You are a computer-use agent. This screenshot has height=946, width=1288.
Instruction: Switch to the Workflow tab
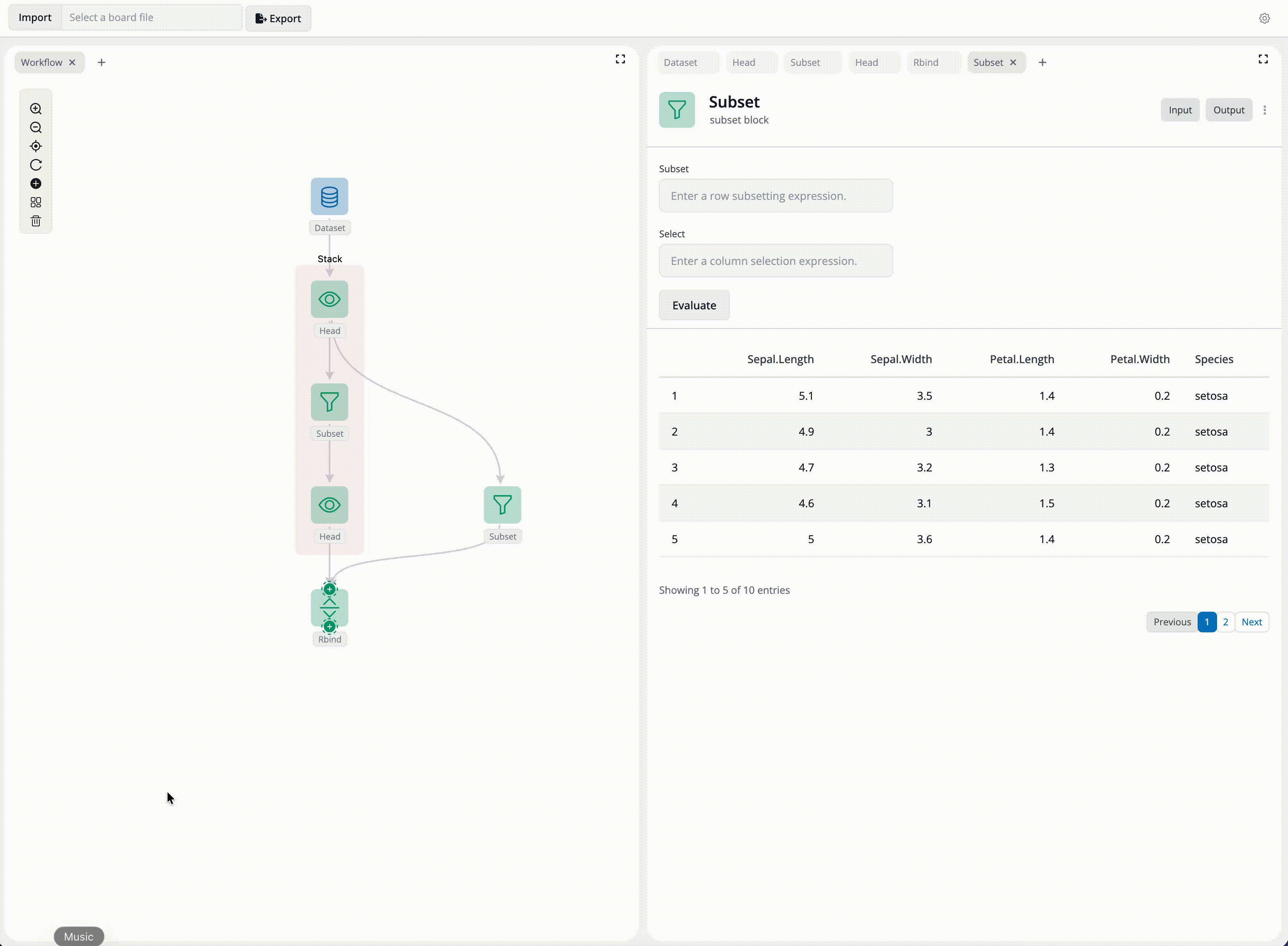coord(42,62)
